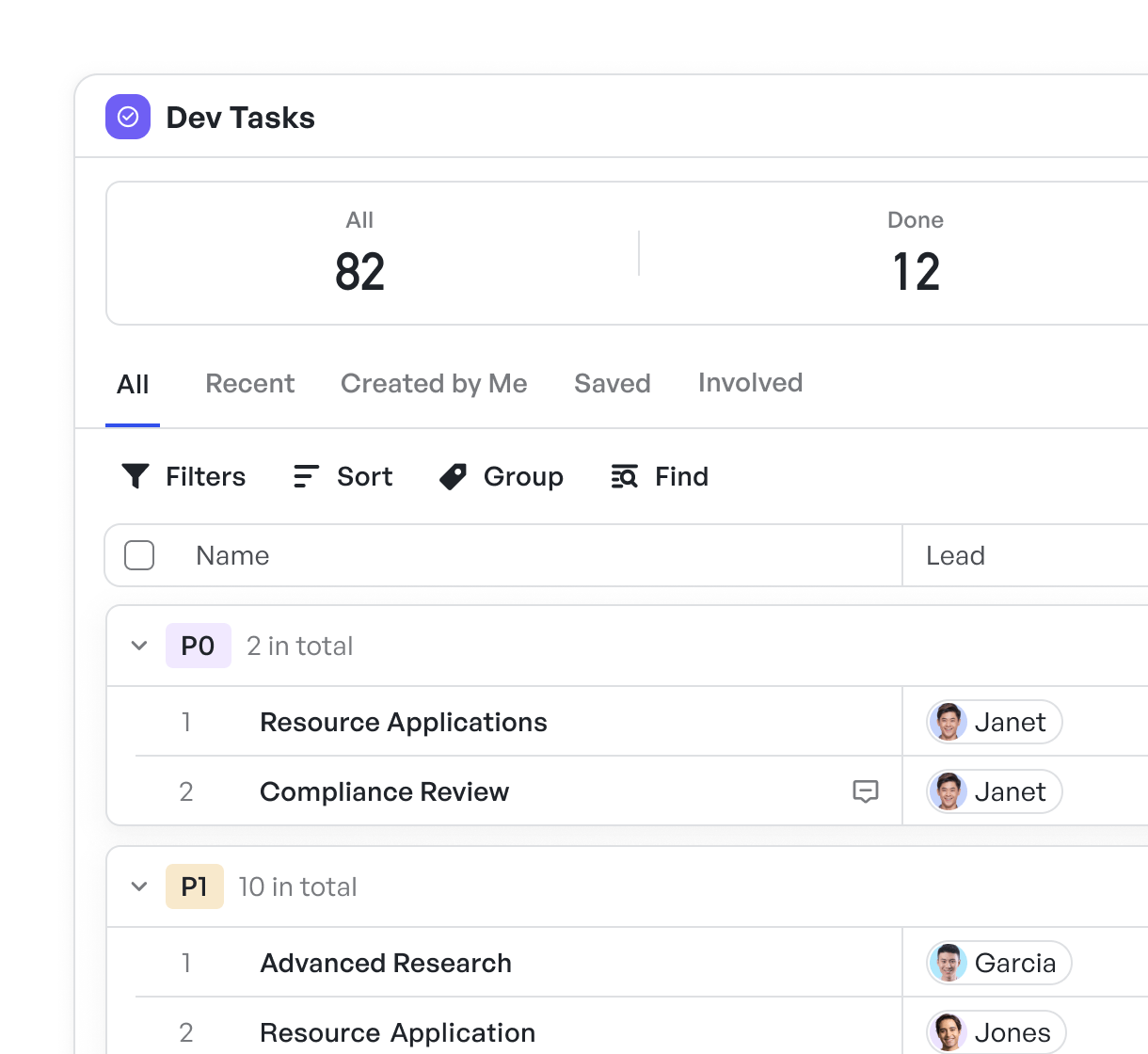1148x1054 pixels.
Task: Open the Filters funnel icon
Action: click(x=136, y=476)
